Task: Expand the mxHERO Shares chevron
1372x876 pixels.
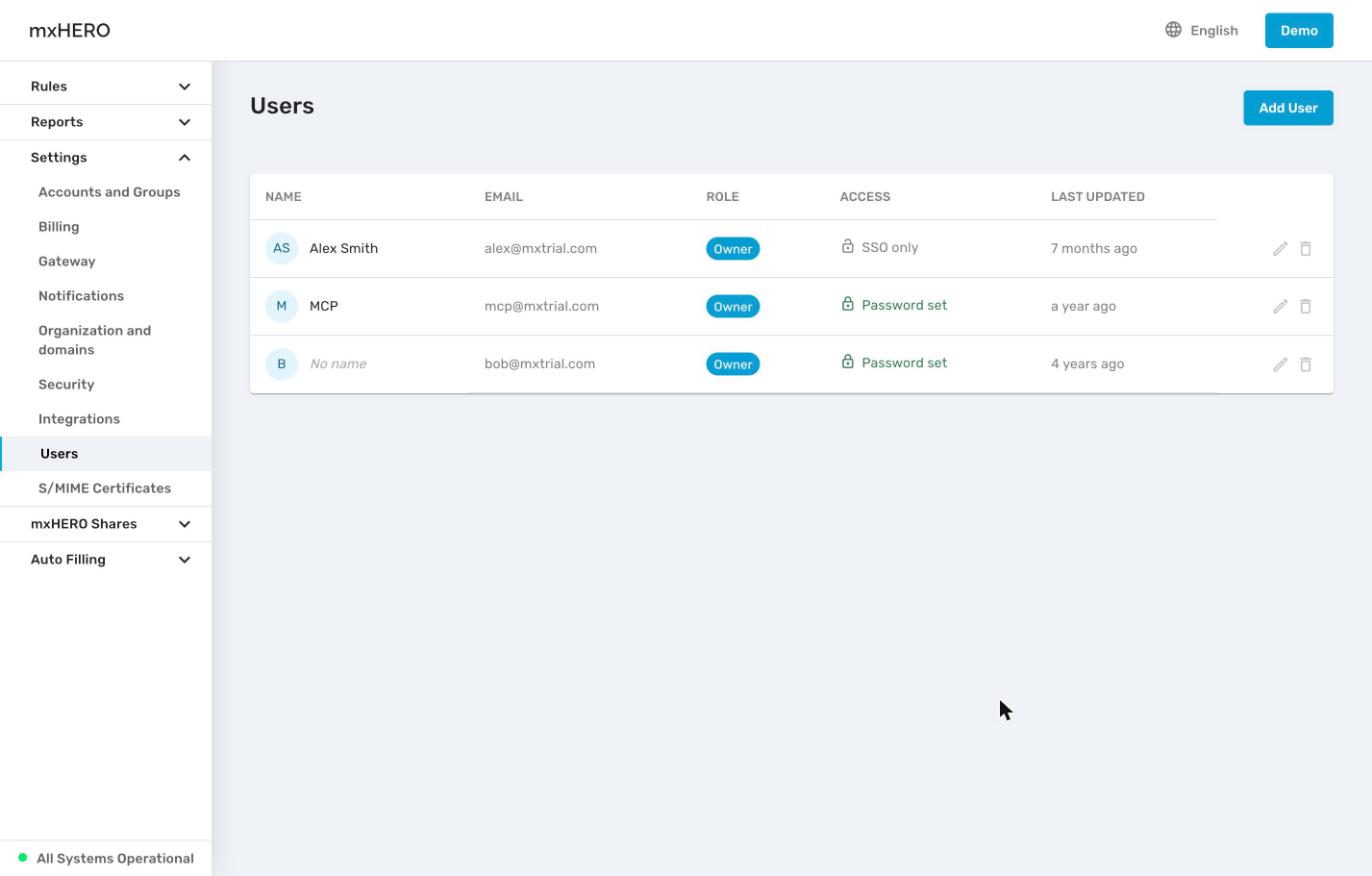Action: 184,524
